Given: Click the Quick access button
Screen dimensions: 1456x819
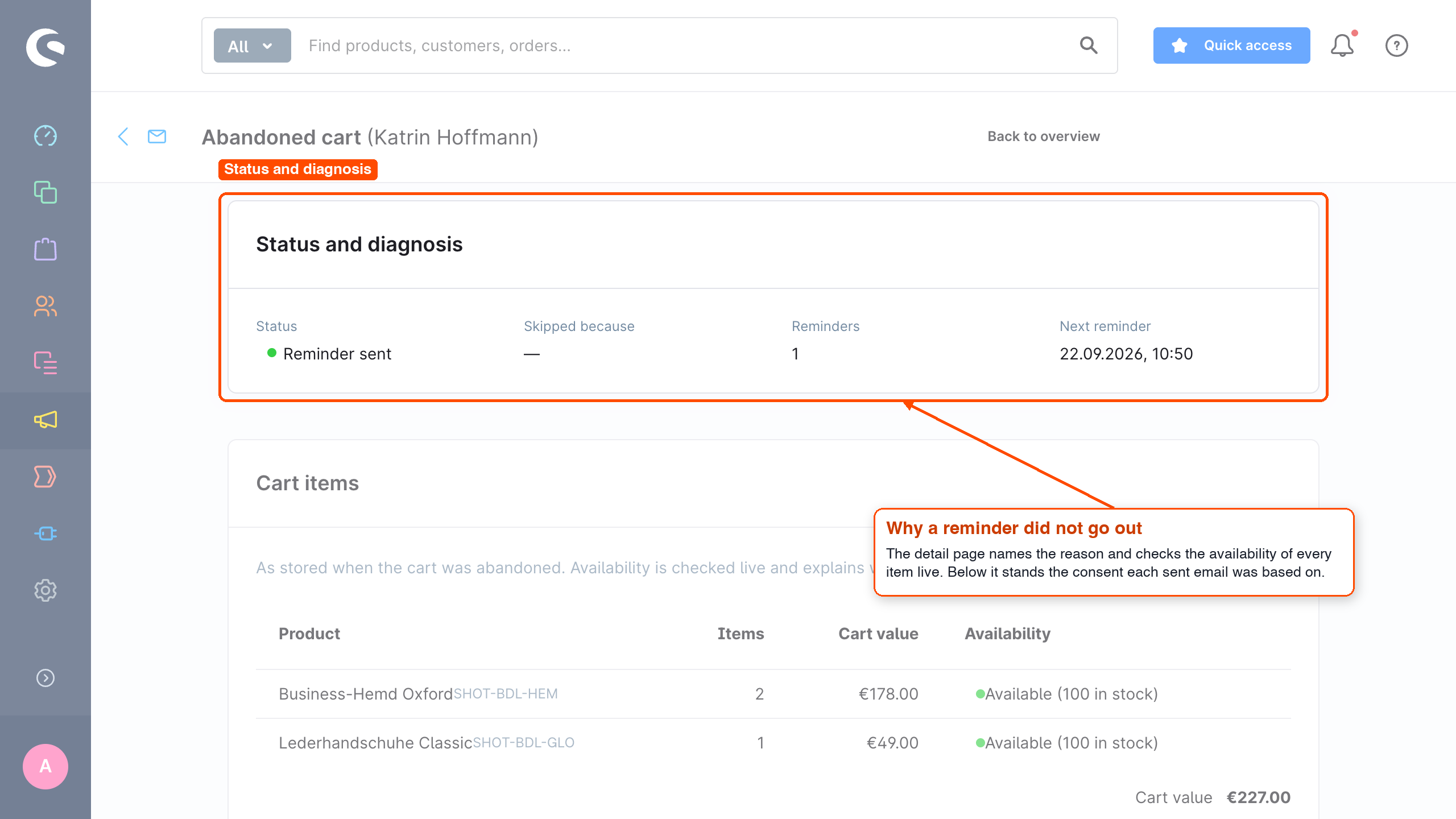Looking at the screenshot, I should pos(1232,45).
